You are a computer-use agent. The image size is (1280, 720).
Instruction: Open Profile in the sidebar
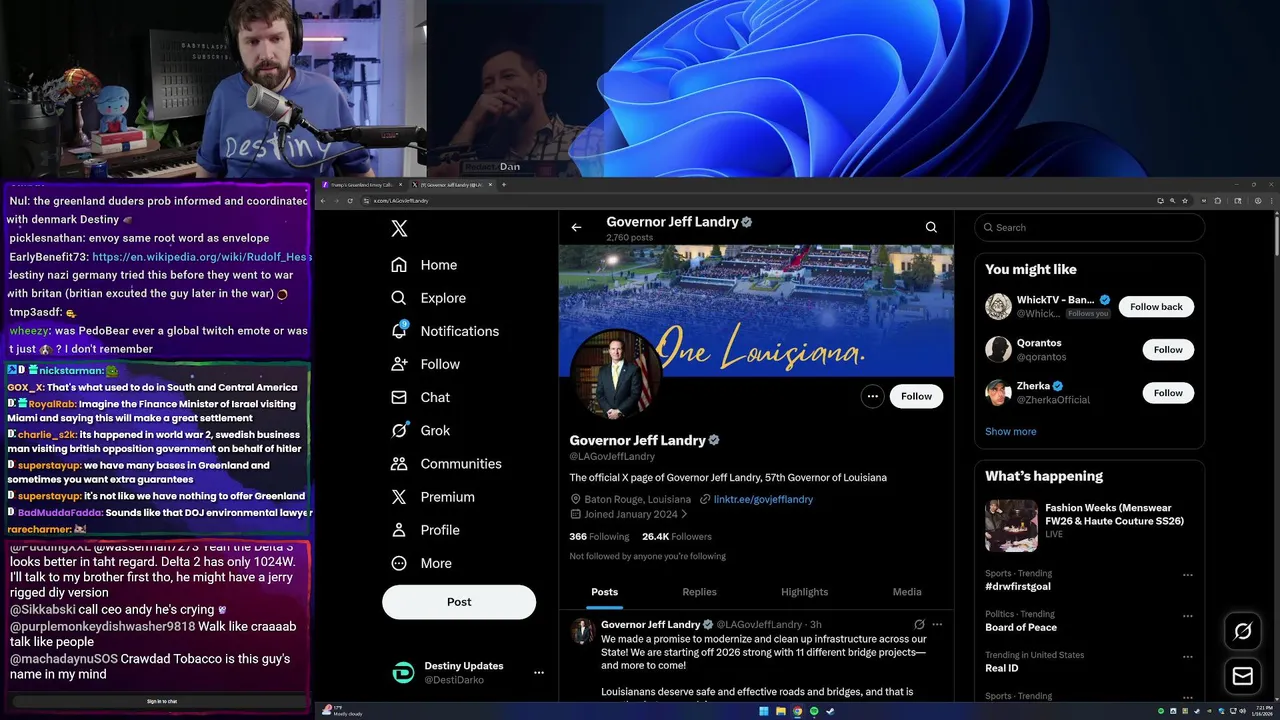coord(426,530)
